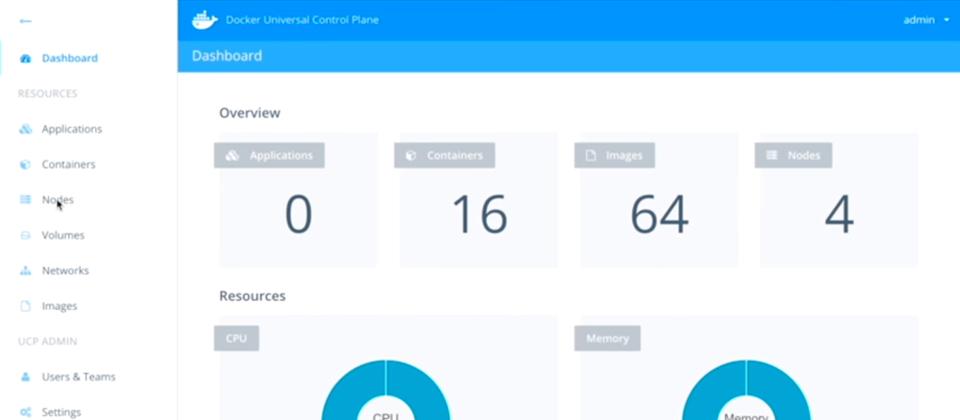The height and width of the screenshot is (420, 960).
Task: Click the Docker Universal Control Plane title
Action: (x=302, y=20)
